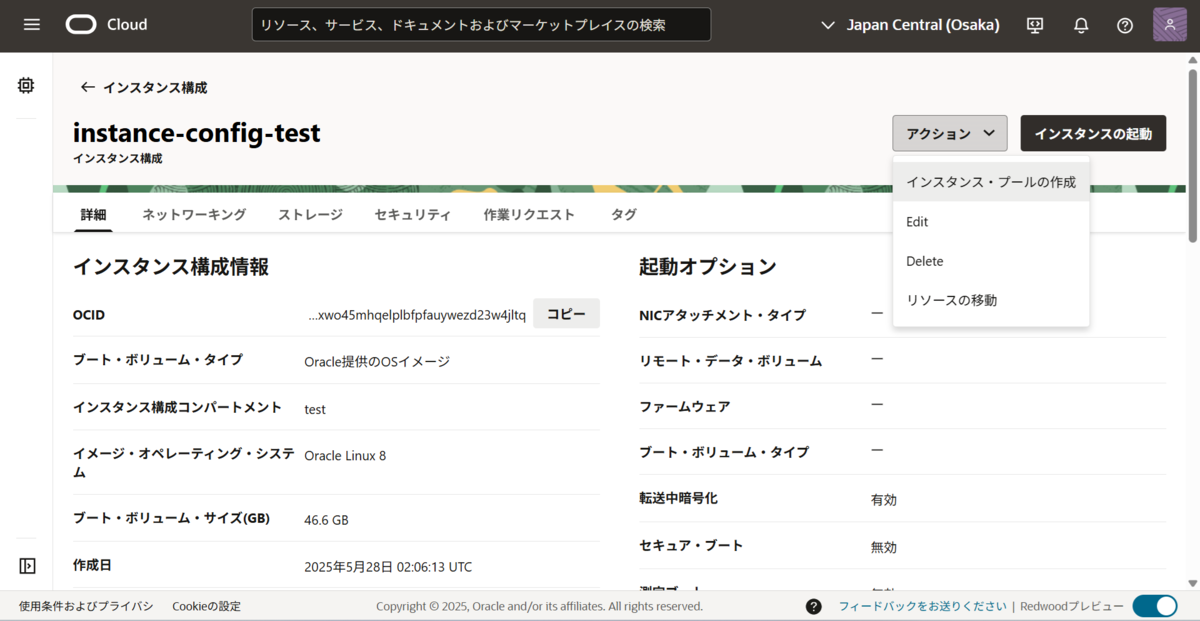The image size is (1200, 621).
Task: Click the インスタンスの起動 button
Action: pos(1093,133)
